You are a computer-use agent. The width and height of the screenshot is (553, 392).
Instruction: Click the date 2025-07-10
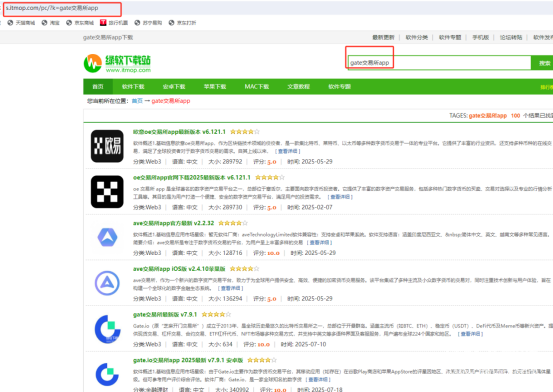(x=310, y=344)
